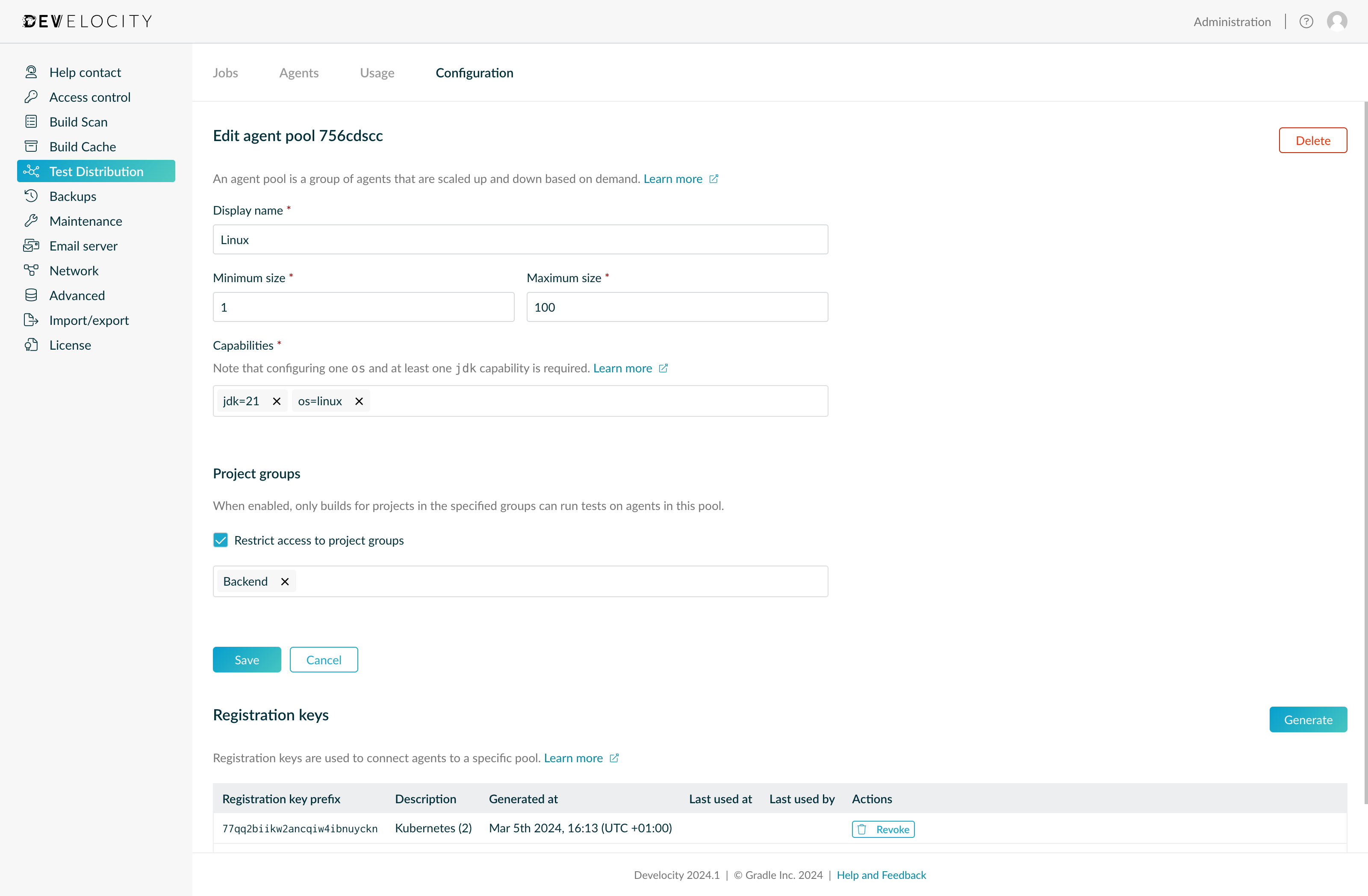Open Email server configuration
This screenshot has height=896, width=1368.
[83, 245]
